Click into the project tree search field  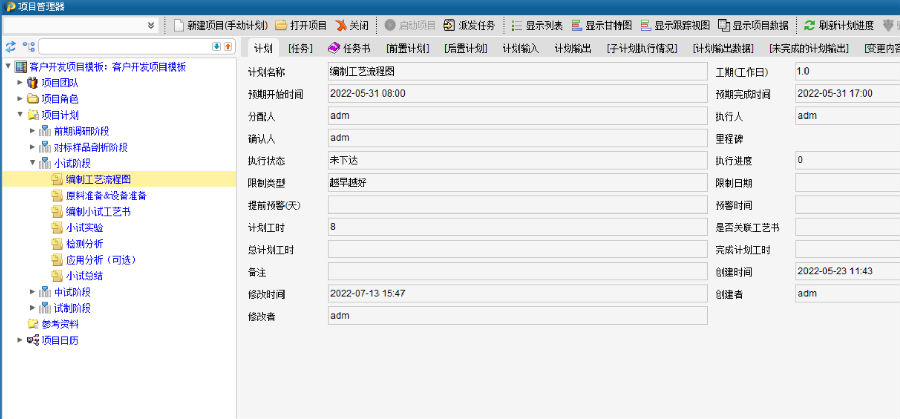(x=125, y=46)
